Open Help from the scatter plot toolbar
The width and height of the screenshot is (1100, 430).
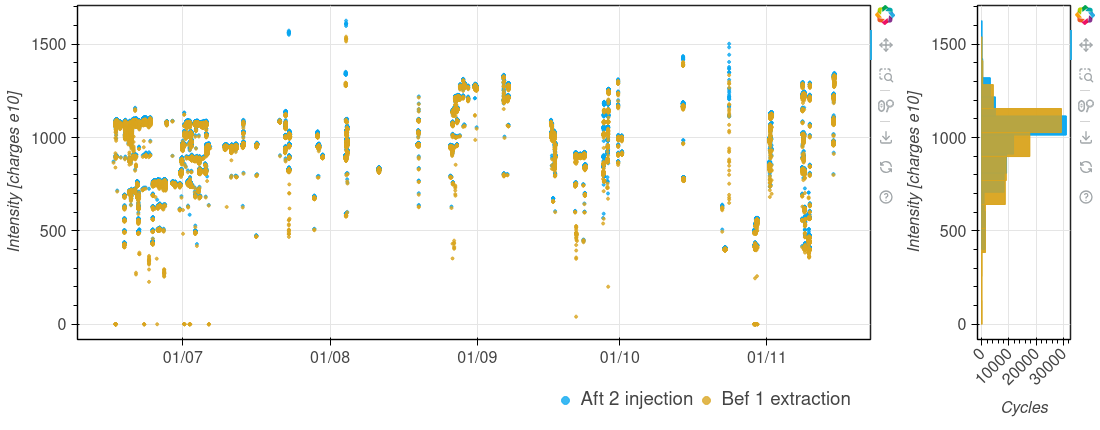tap(885, 197)
